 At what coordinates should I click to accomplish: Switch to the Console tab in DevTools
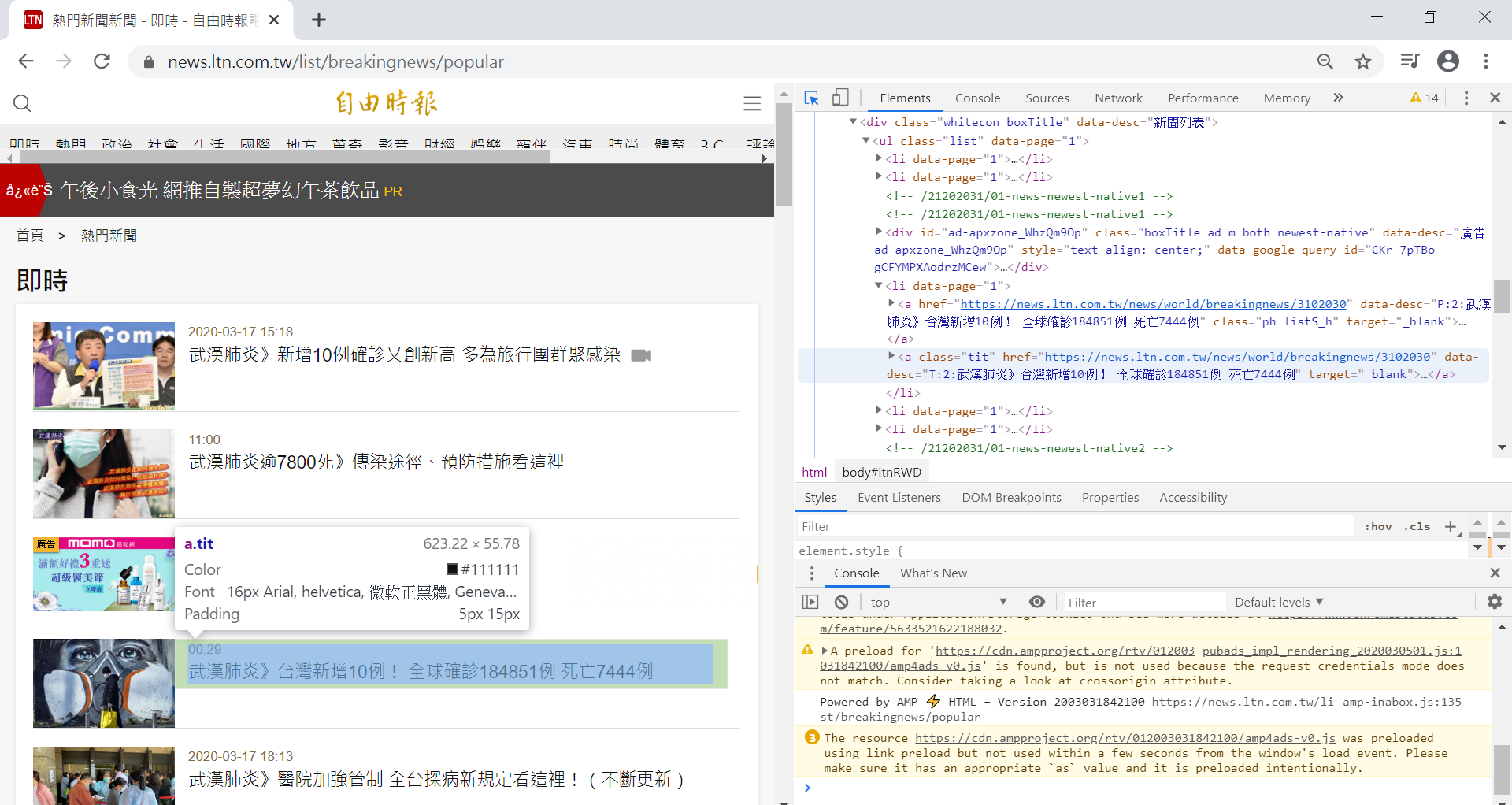click(977, 98)
